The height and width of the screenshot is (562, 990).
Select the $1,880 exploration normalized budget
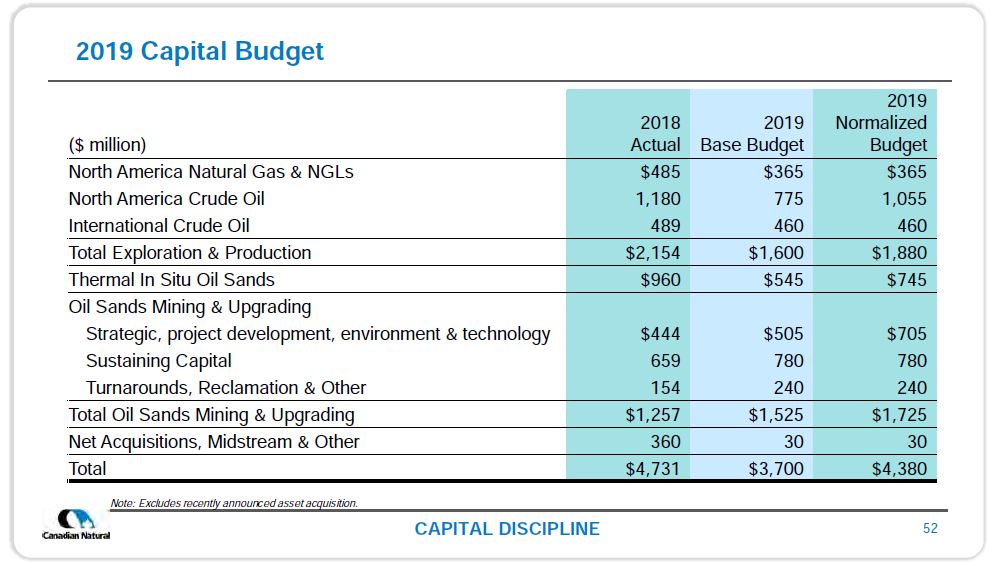coord(899,253)
